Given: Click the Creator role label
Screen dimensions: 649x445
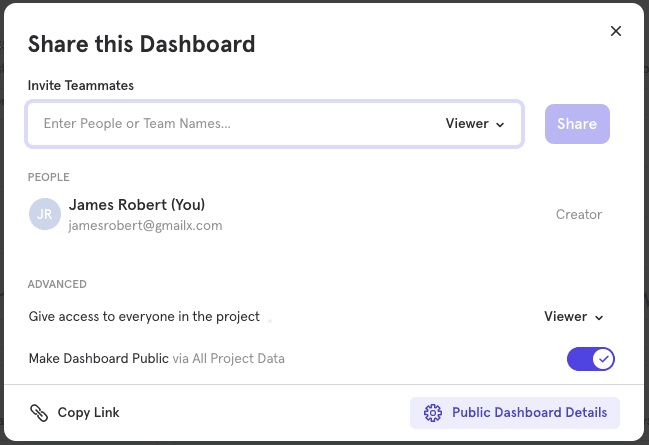Looking at the screenshot, I should click(x=579, y=214).
